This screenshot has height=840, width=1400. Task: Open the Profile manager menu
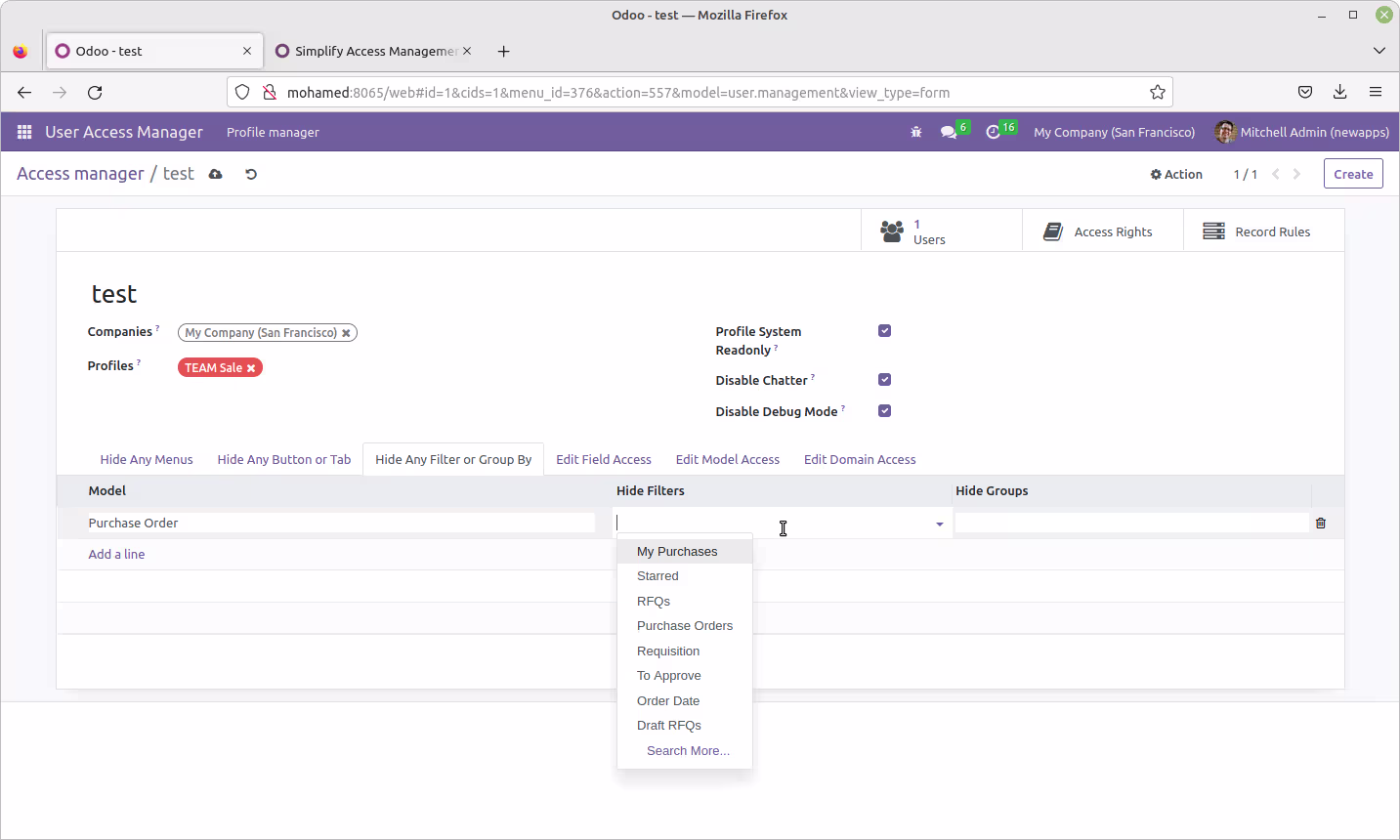pyautogui.click(x=273, y=132)
